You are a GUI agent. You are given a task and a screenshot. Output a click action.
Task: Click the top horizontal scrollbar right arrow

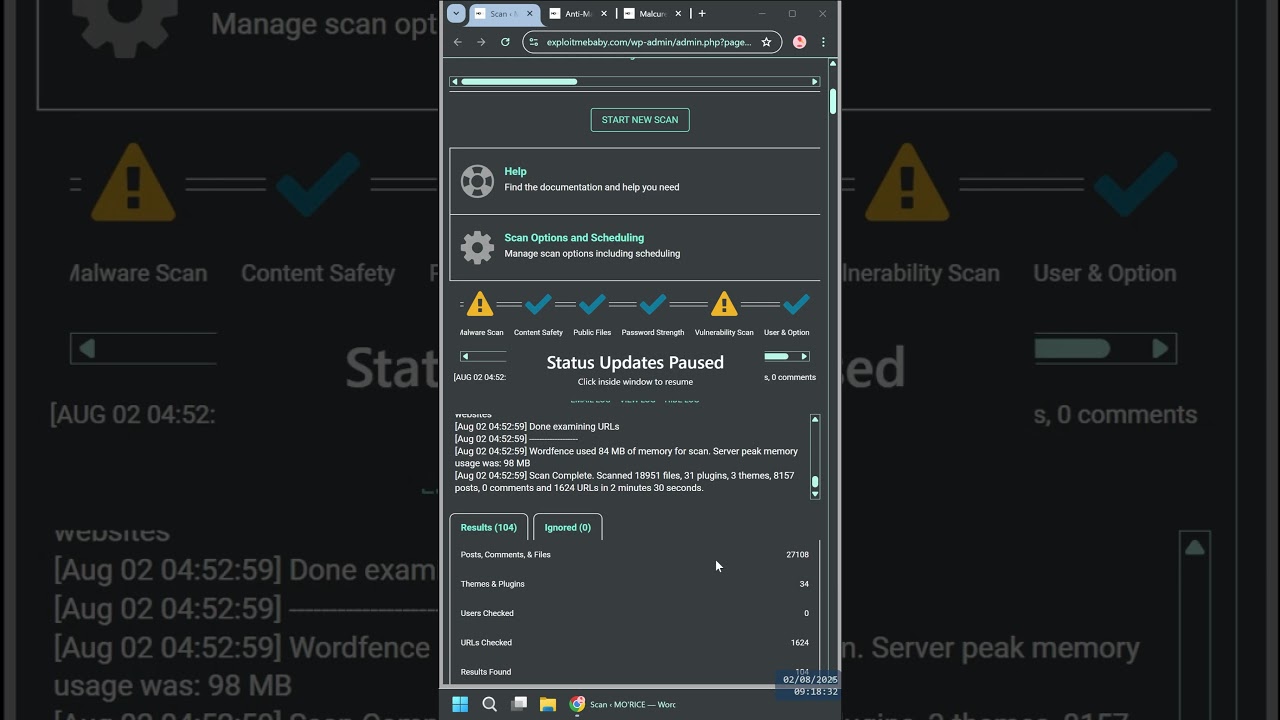tap(815, 82)
